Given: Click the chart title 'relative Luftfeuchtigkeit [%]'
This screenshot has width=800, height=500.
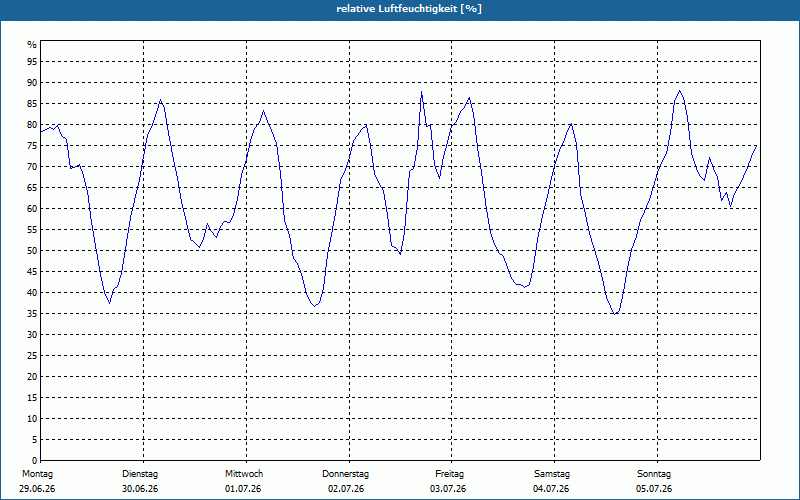Looking at the screenshot, I should [x=409, y=9].
